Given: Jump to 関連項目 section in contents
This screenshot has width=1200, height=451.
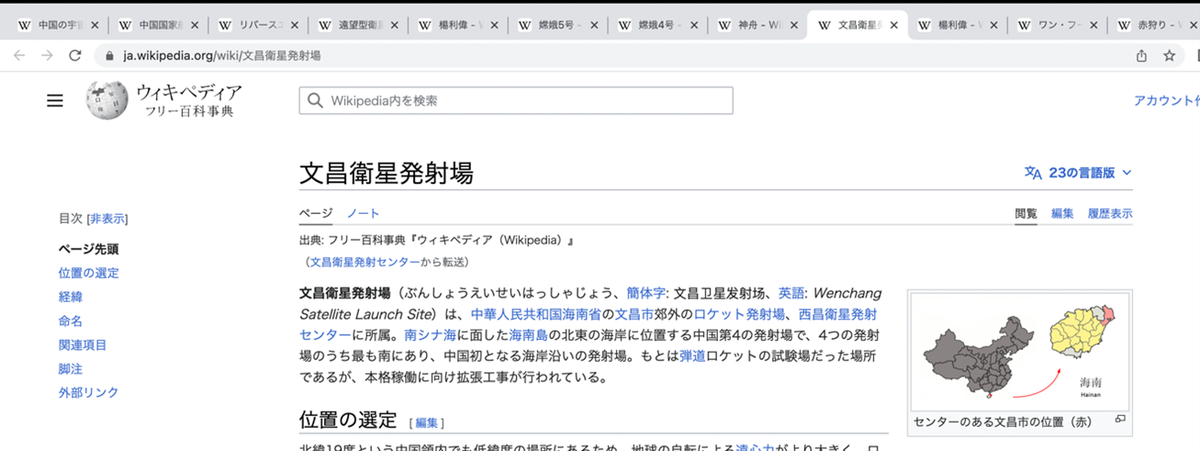Looking at the screenshot, I should pyautogui.click(x=82, y=345).
